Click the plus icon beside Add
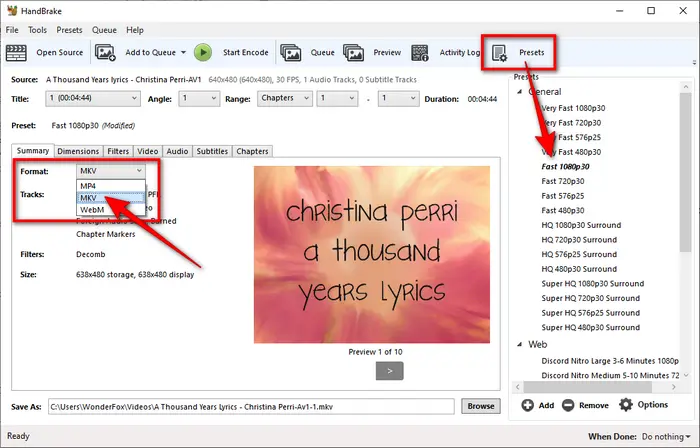Image resolution: width=700 pixels, height=448 pixels. point(527,405)
